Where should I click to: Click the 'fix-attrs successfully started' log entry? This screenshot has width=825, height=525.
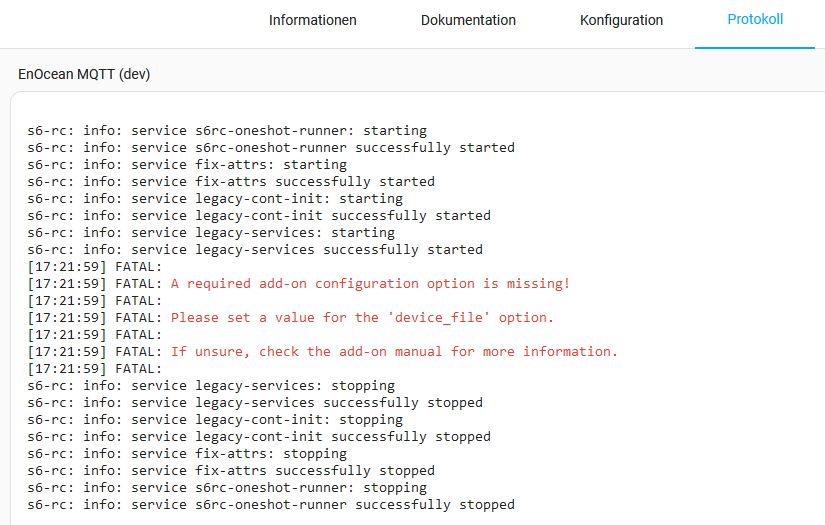[231, 182]
